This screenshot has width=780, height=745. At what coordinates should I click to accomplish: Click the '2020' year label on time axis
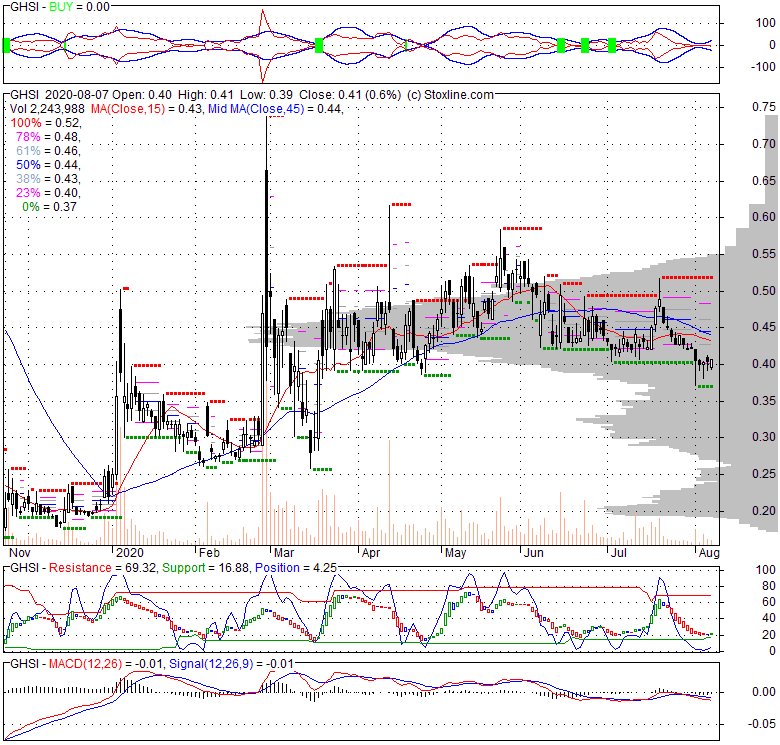129,553
